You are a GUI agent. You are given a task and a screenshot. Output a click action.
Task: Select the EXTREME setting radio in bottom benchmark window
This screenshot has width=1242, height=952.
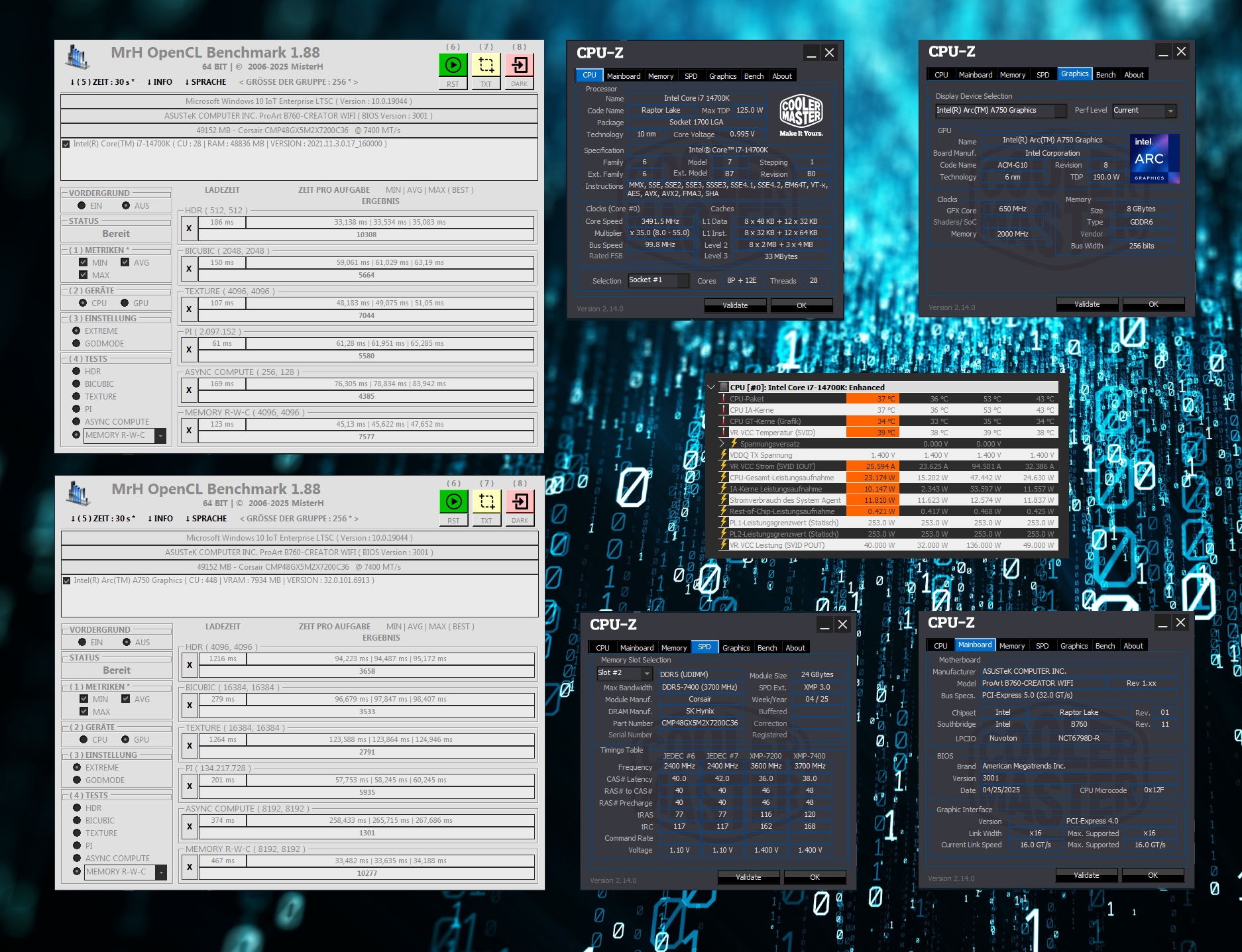77,767
